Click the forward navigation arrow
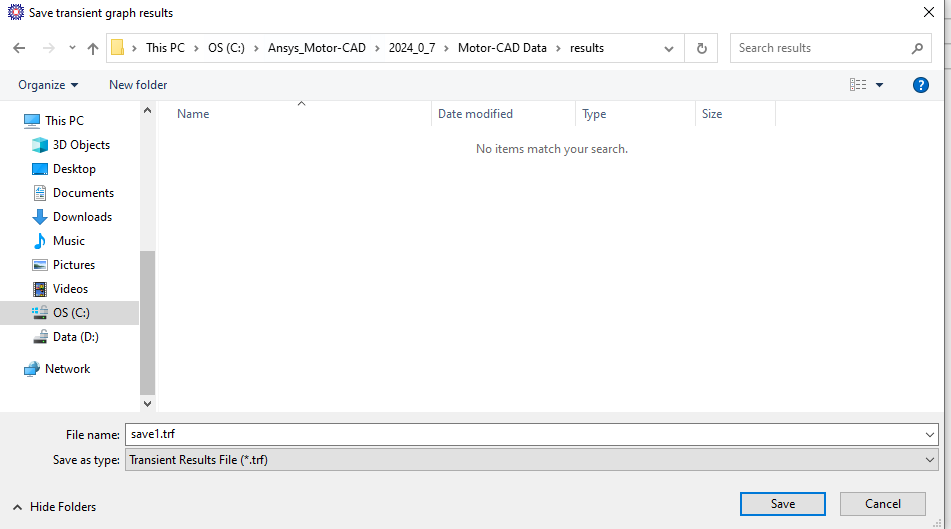The width and height of the screenshot is (951, 529). click(x=49, y=48)
